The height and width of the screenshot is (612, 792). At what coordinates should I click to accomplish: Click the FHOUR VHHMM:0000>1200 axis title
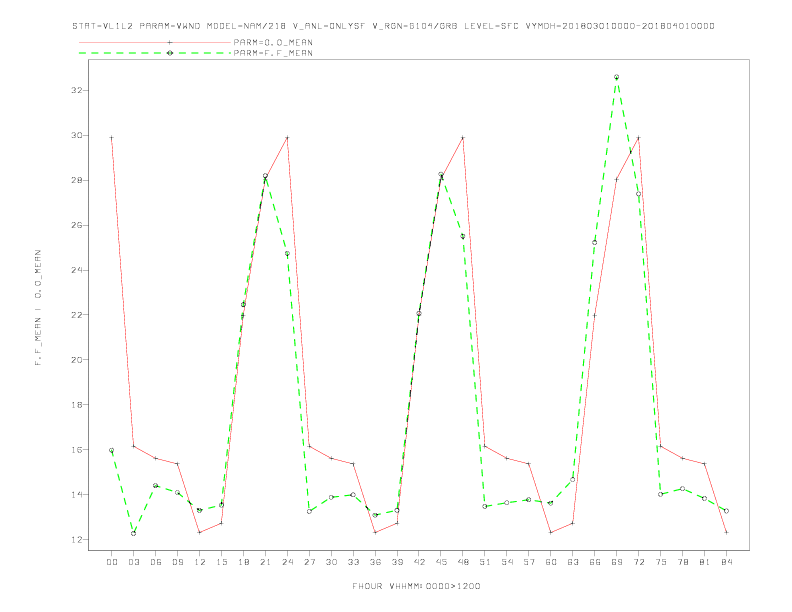[x=416, y=586]
